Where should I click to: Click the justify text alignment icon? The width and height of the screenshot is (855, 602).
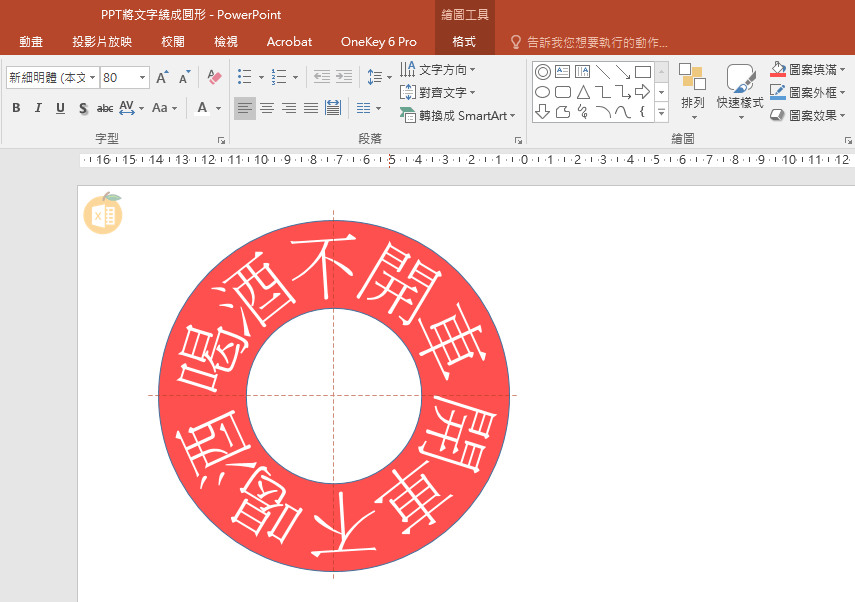pos(311,108)
